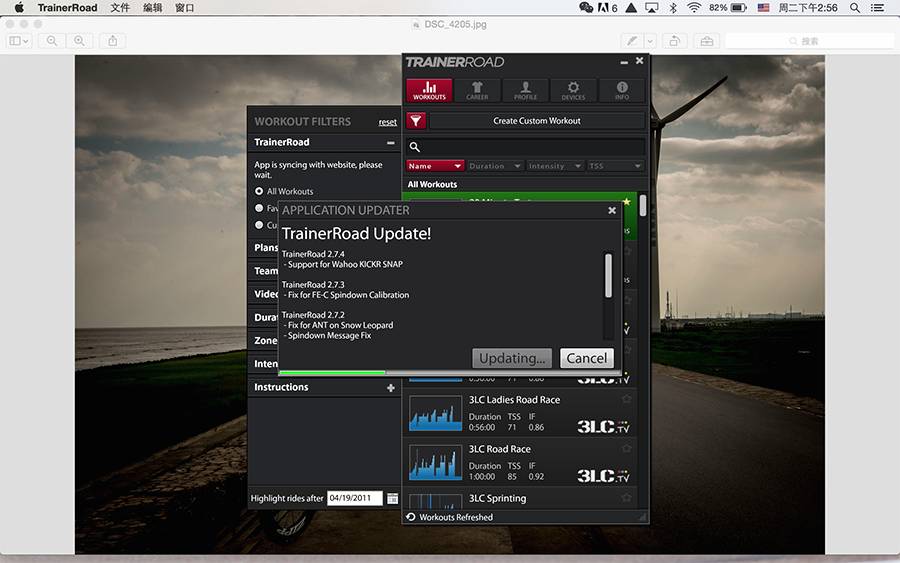900x563 pixels.
Task: Open the Info tab
Action: point(622,91)
